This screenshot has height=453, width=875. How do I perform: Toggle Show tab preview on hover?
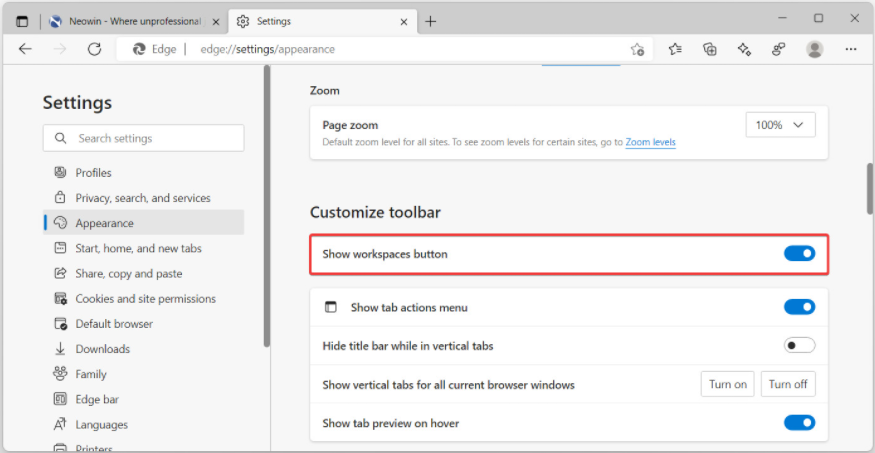[799, 423]
